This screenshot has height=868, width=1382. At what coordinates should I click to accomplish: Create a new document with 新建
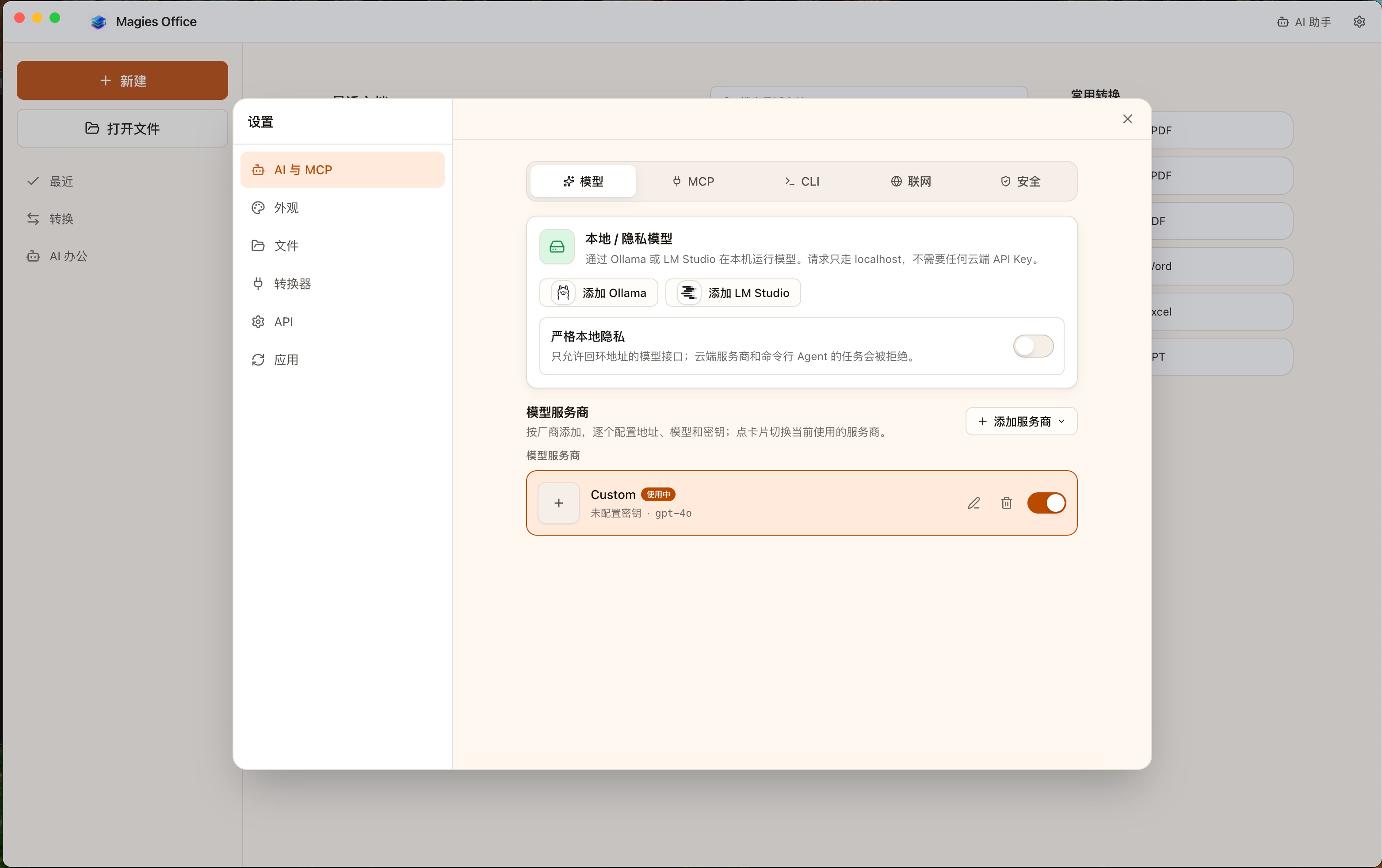pyautogui.click(x=122, y=80)
